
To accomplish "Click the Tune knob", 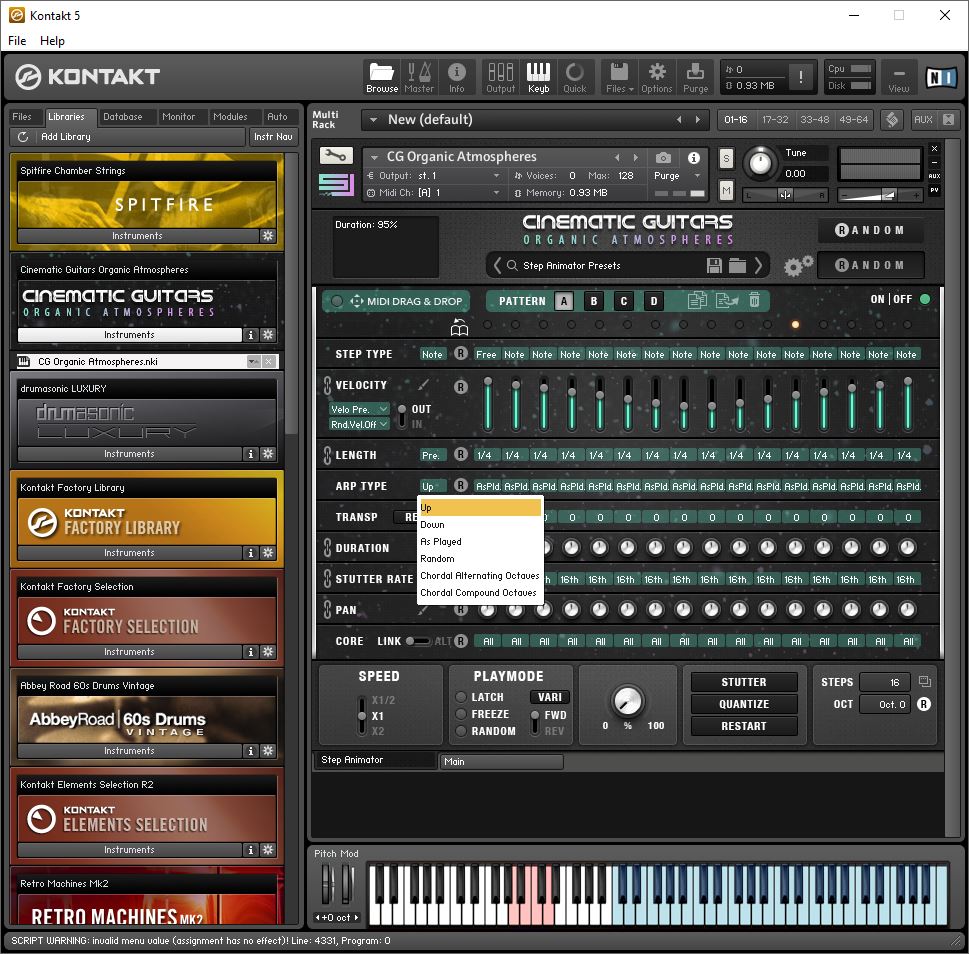I will click(x=760, y=163).
